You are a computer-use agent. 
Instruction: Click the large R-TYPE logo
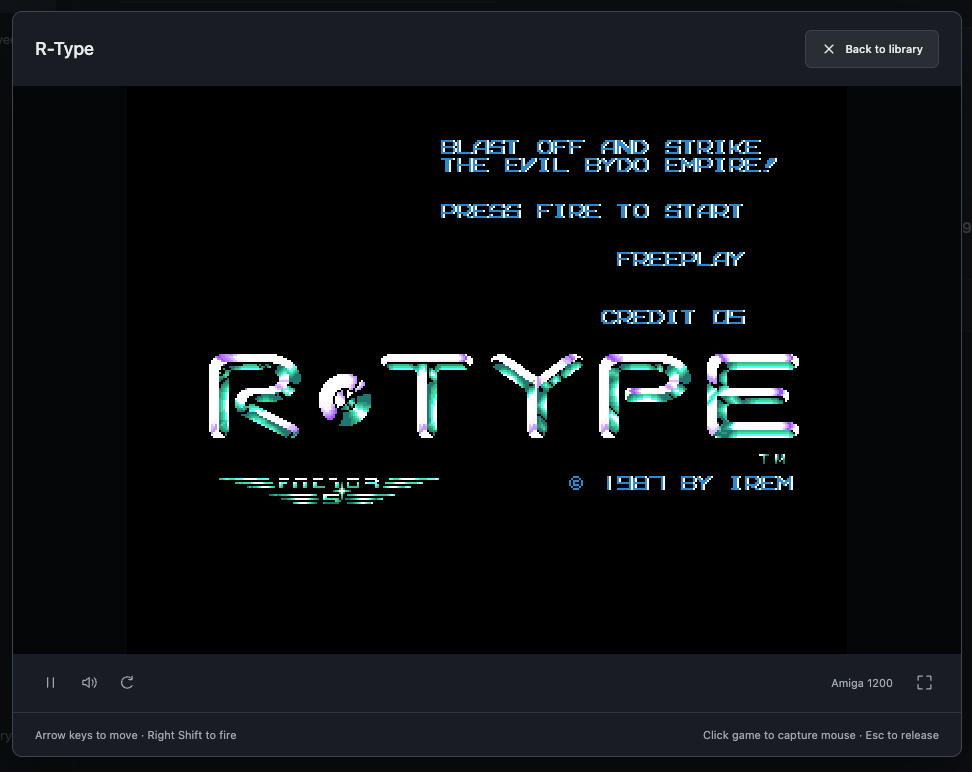click(x=504, y=396)
